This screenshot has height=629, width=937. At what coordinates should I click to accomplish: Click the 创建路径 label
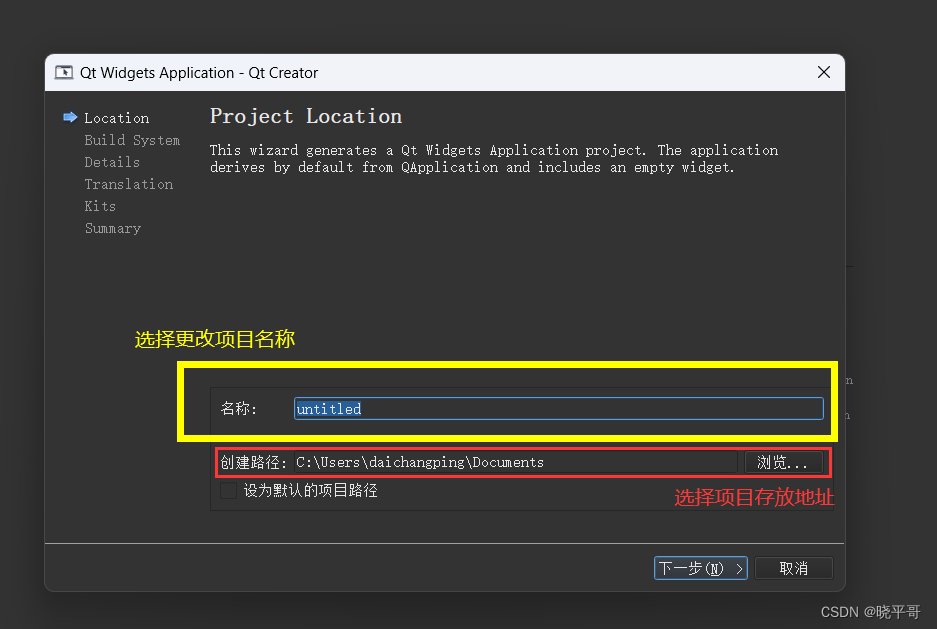click(253, 462)
